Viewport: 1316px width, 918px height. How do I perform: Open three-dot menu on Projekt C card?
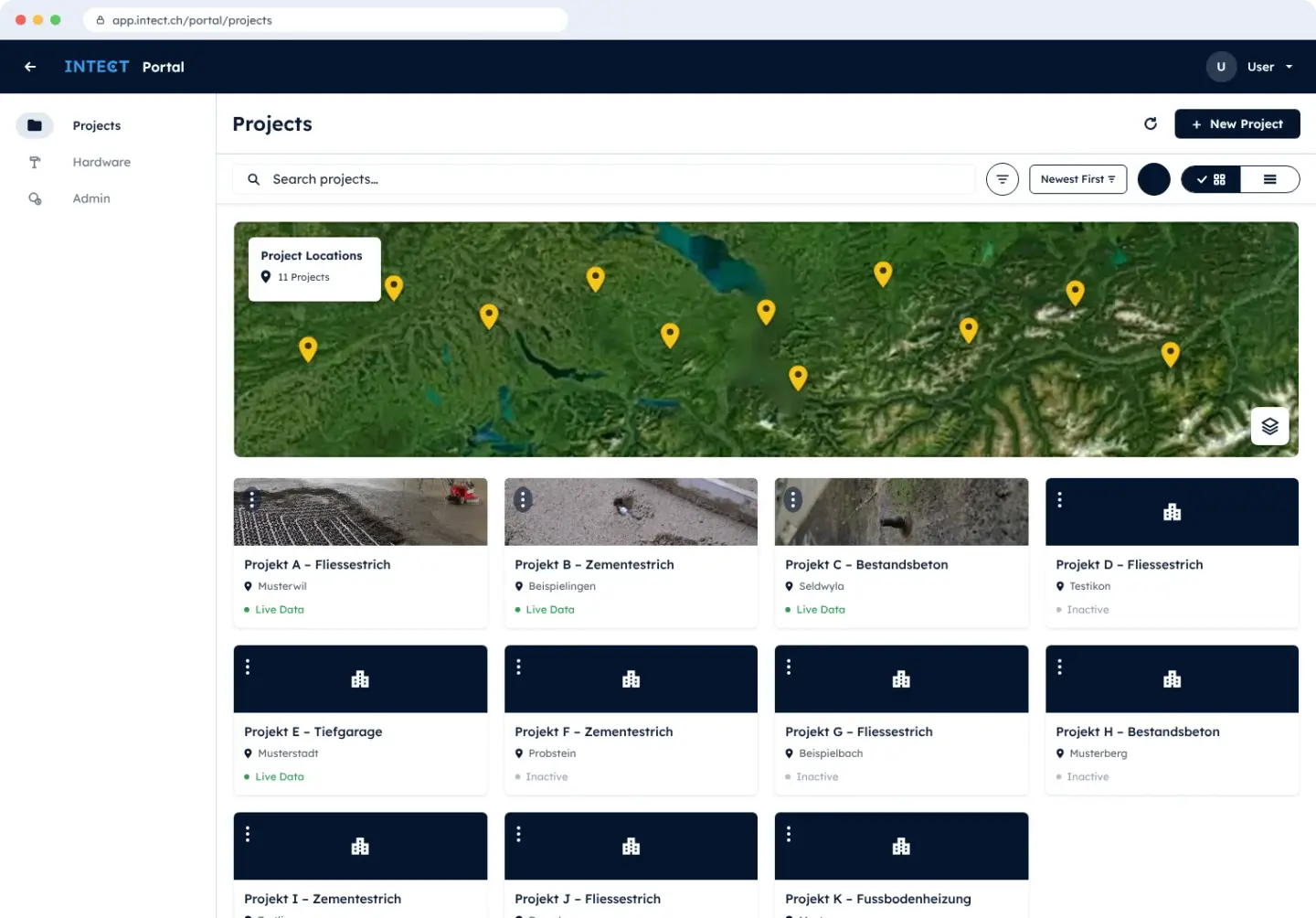[x=793, y=499]
